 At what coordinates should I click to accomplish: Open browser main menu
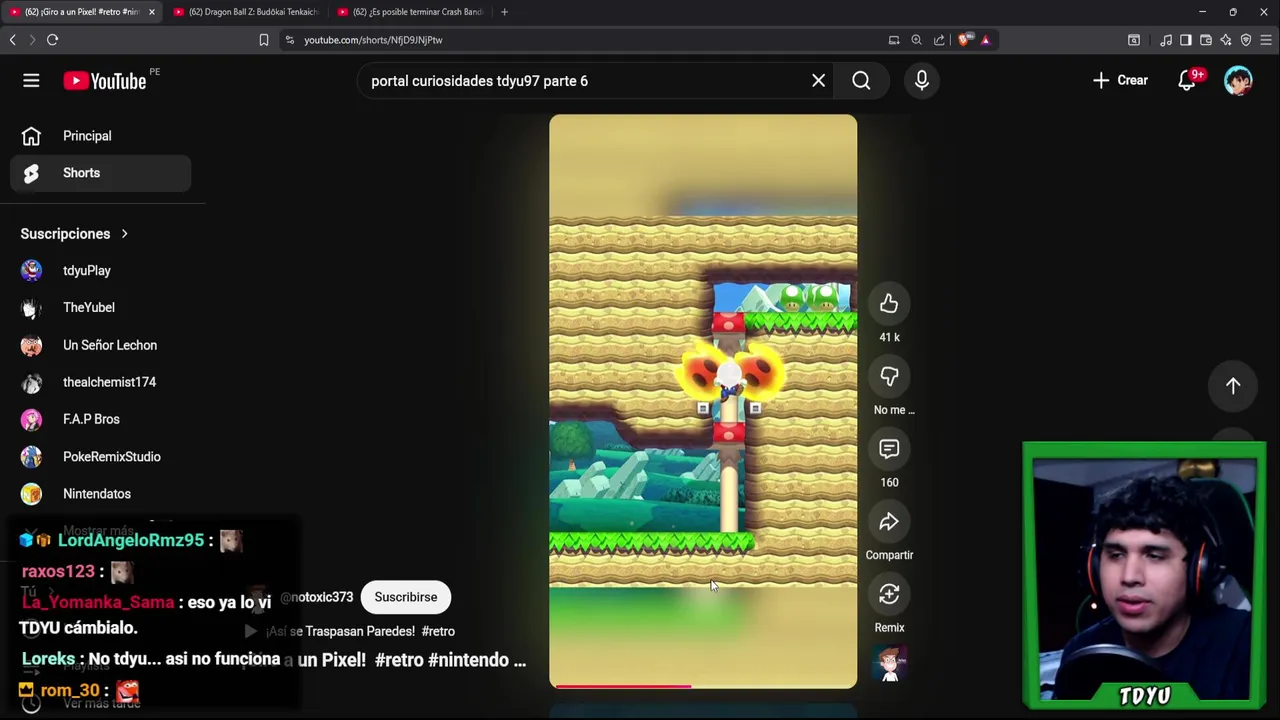coord(1266,40)
